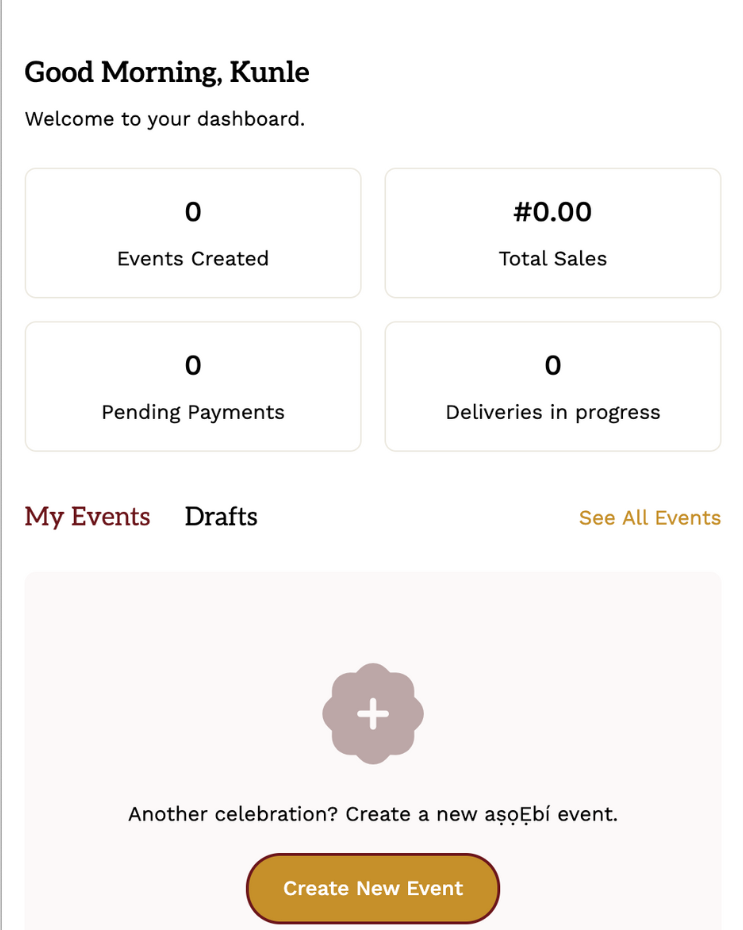Image resolution: width=743 pixels, height=930 pixels.
Task: Click the Good Morning, Kunle heading
Action: 166,72
